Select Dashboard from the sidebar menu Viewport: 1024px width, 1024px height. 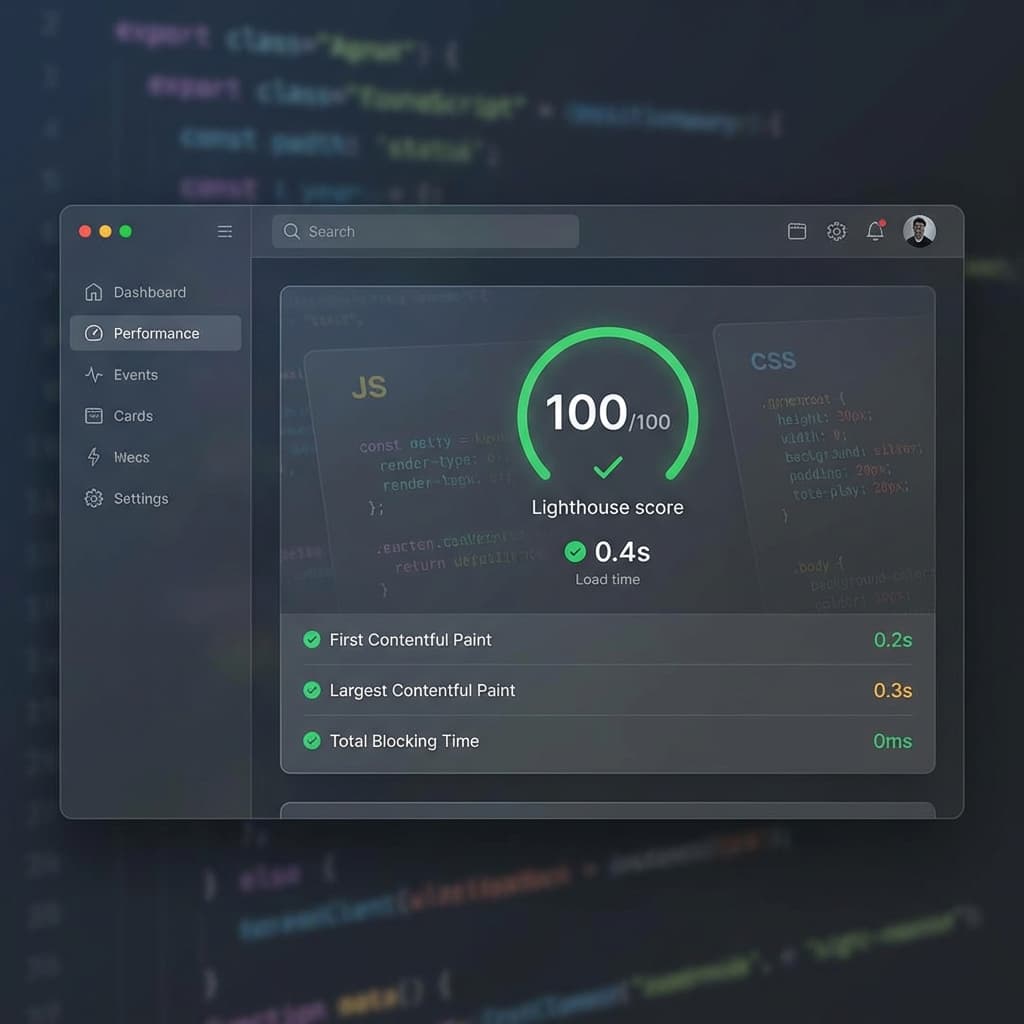point(150,292)
